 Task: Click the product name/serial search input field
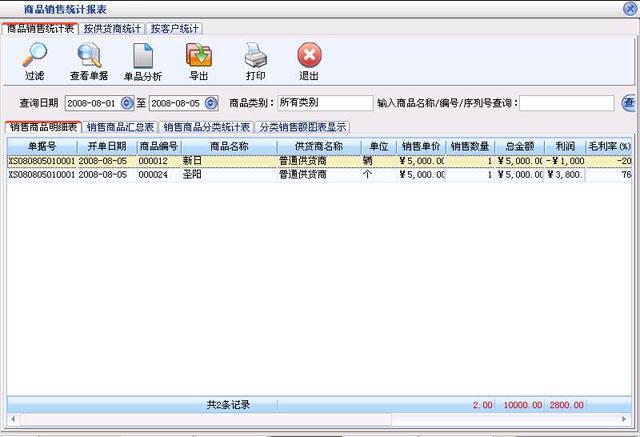566,103
